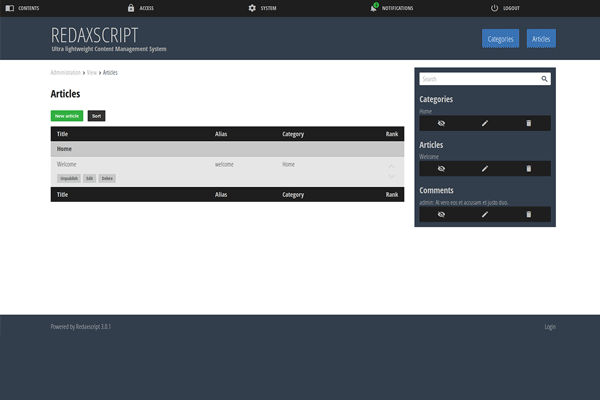The image size is (600, 400).
Task: Click the Welcome title in table
Action: pos(67,164)
